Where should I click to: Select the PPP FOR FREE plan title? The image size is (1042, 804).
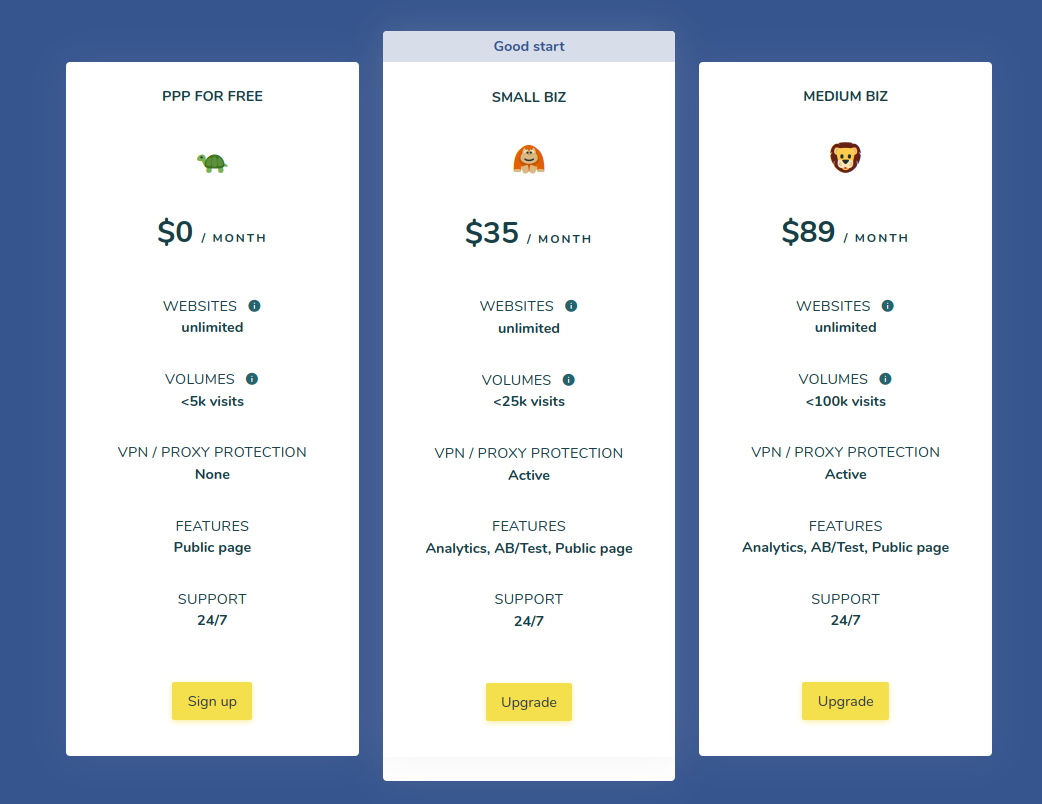(212, 97)
